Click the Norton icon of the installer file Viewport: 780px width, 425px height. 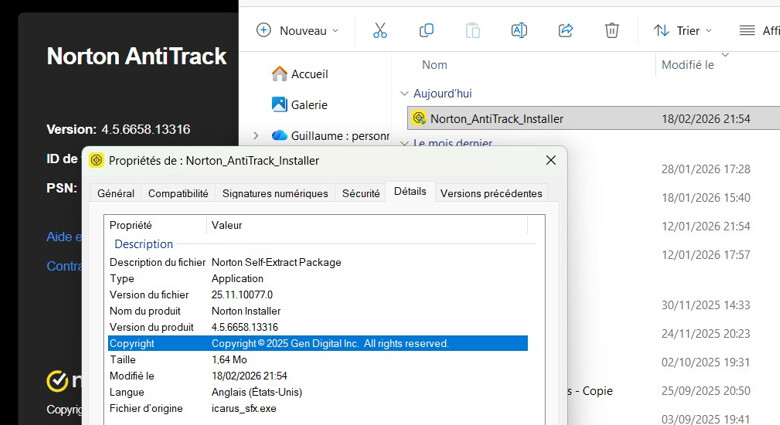pos(419,118)
